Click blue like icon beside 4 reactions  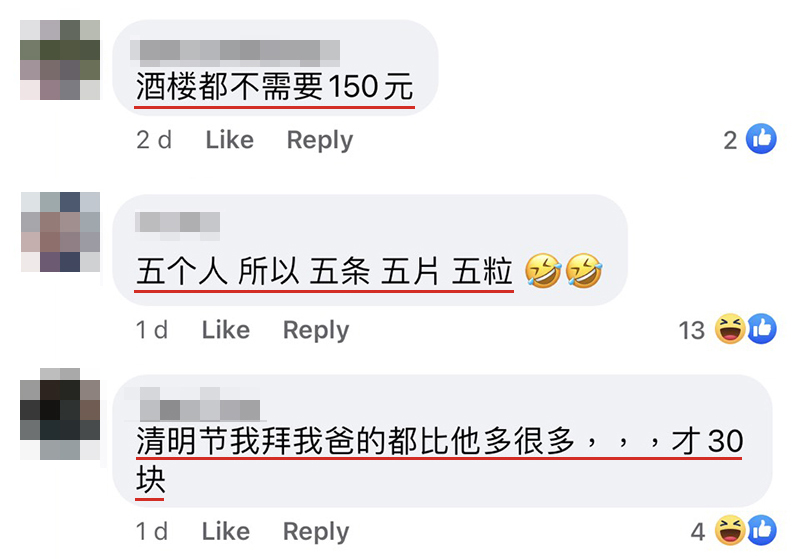(x=762, y=530)
